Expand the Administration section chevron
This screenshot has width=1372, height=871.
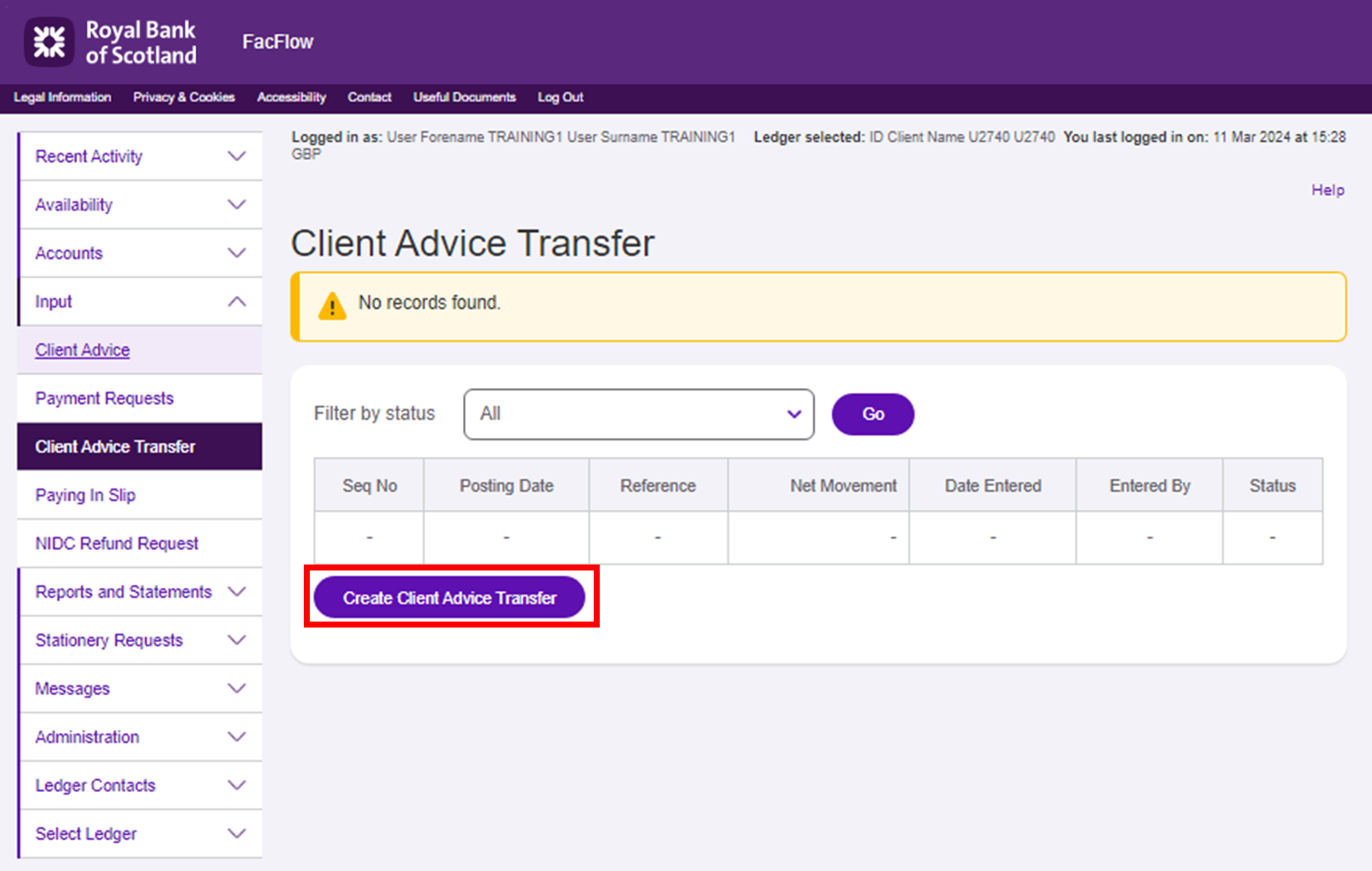coord(236,737)
